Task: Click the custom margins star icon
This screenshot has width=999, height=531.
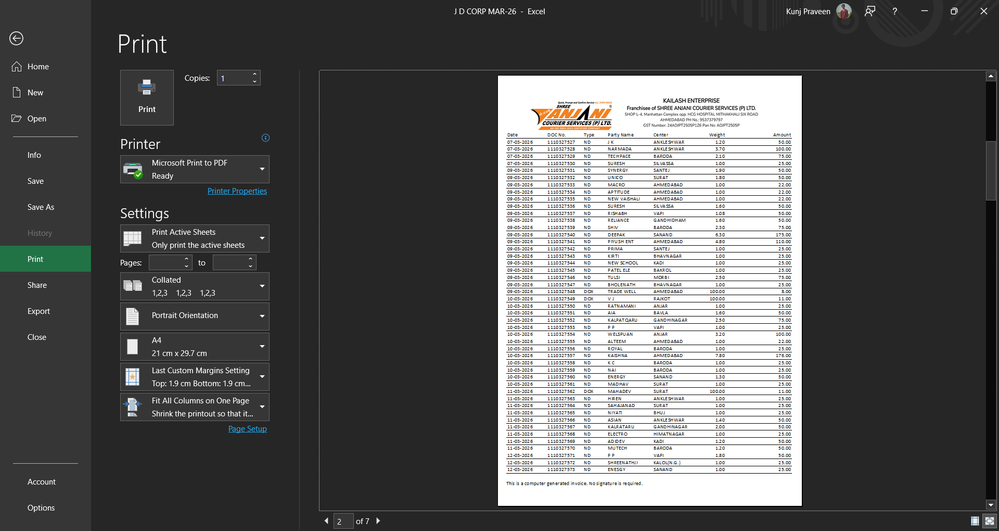Action: tap(132, 377)
